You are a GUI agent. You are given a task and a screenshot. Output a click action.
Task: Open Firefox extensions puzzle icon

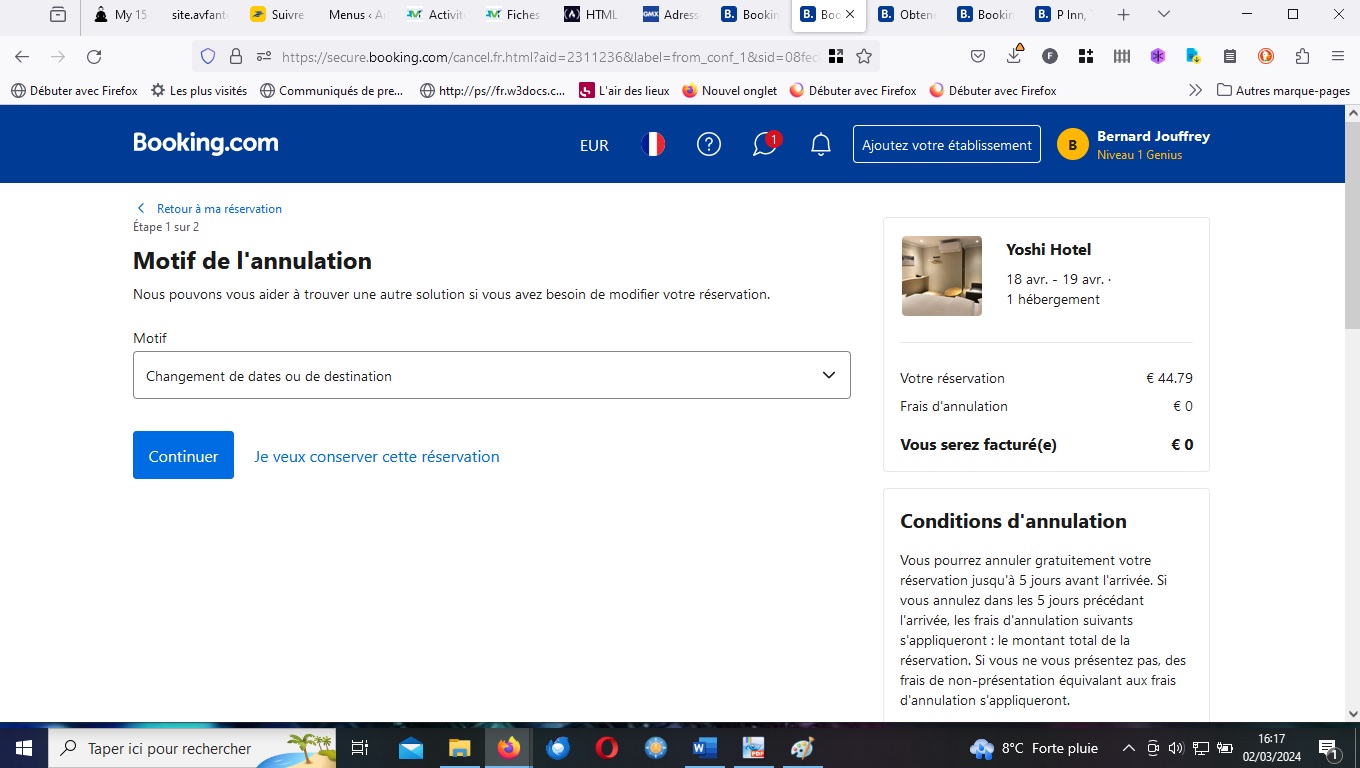(1302, 57)
